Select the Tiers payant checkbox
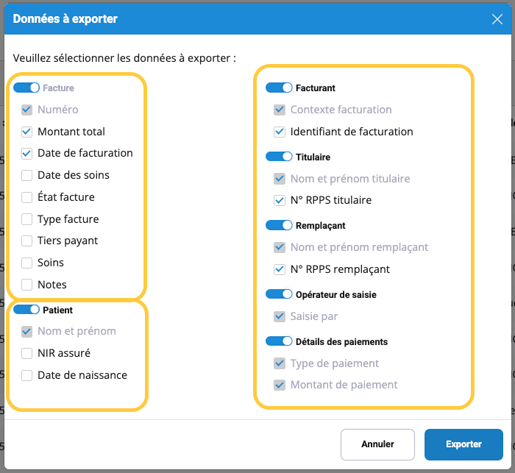 [27, 241]
